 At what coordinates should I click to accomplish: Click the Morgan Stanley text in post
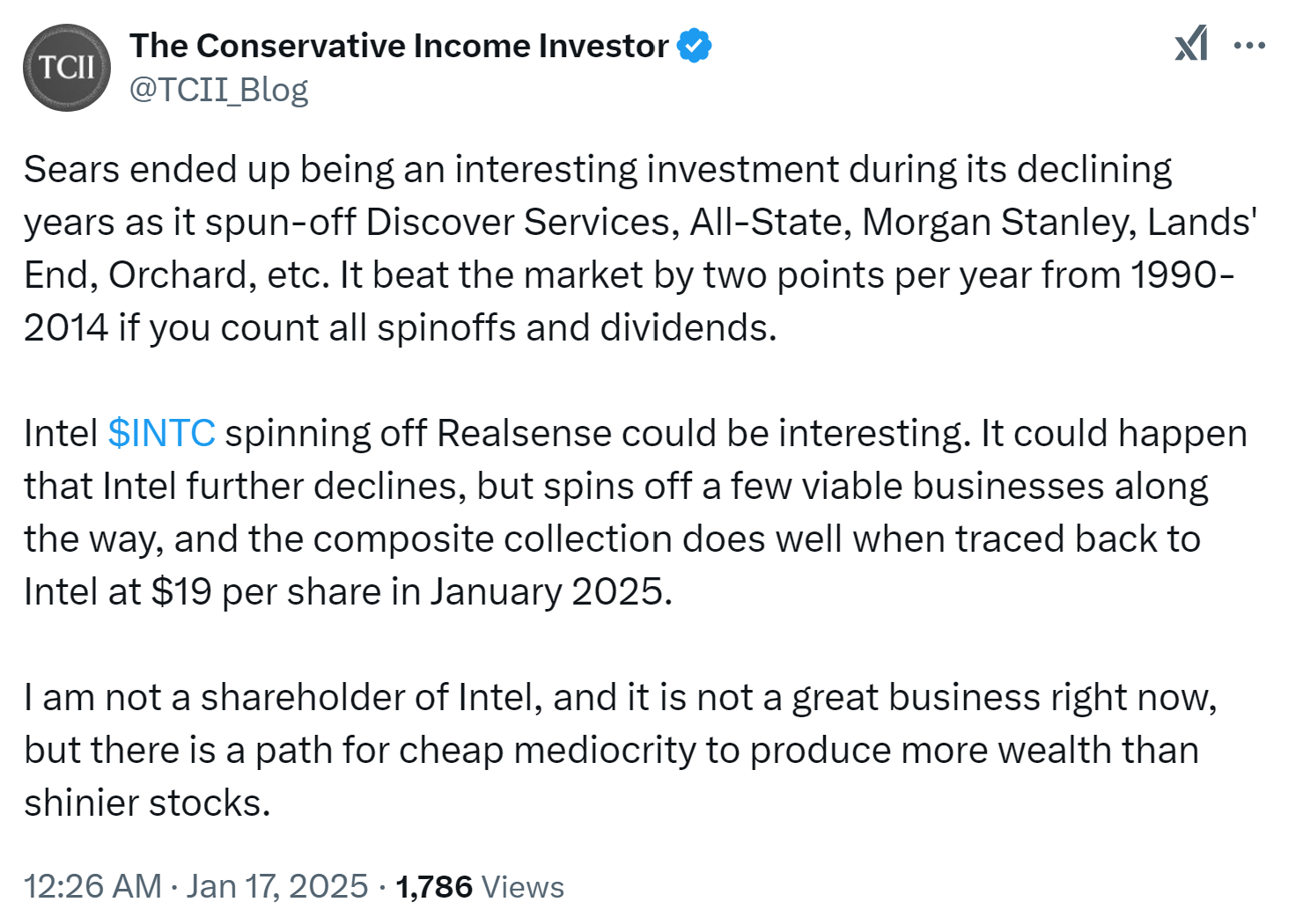(998, 222)
